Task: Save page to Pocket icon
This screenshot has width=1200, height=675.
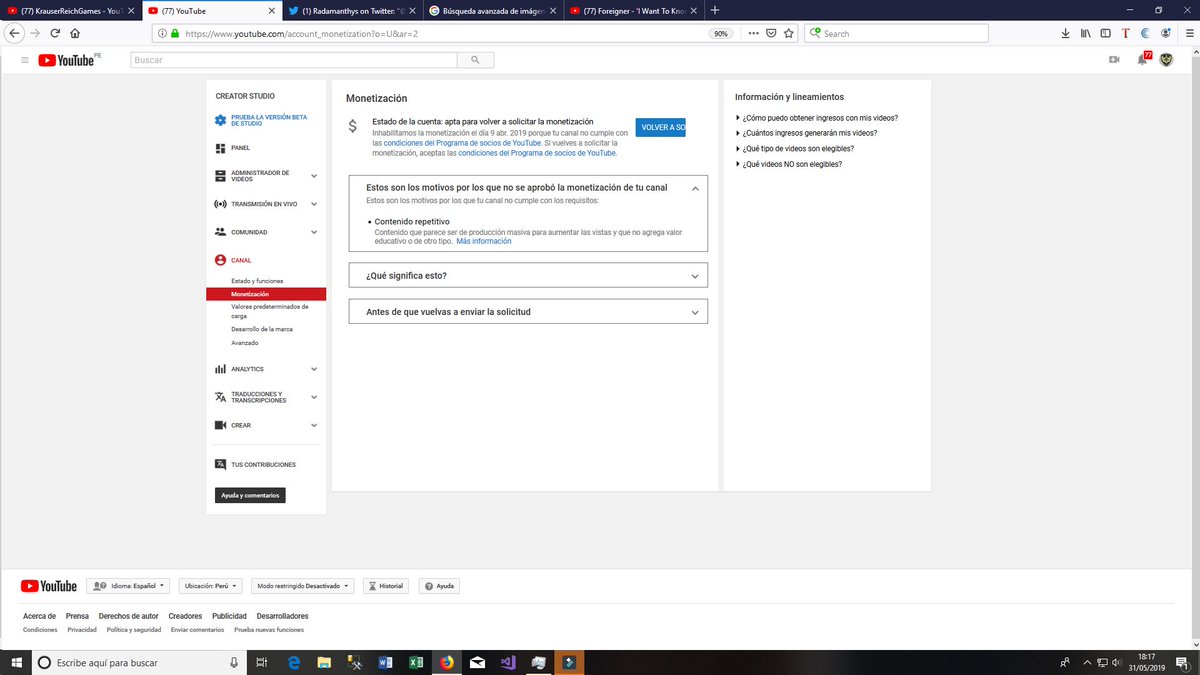Action: coord(771,33)
